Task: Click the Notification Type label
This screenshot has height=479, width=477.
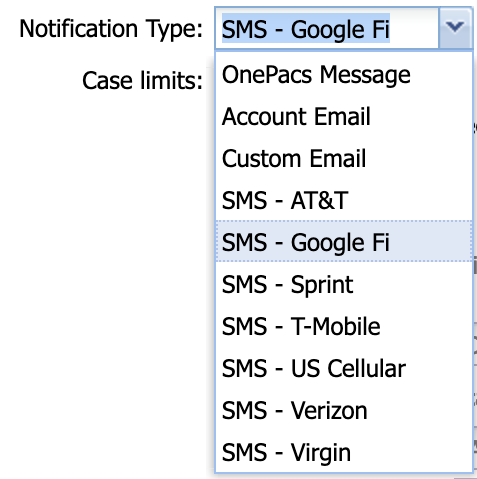Action: click(x=111, y=29)
